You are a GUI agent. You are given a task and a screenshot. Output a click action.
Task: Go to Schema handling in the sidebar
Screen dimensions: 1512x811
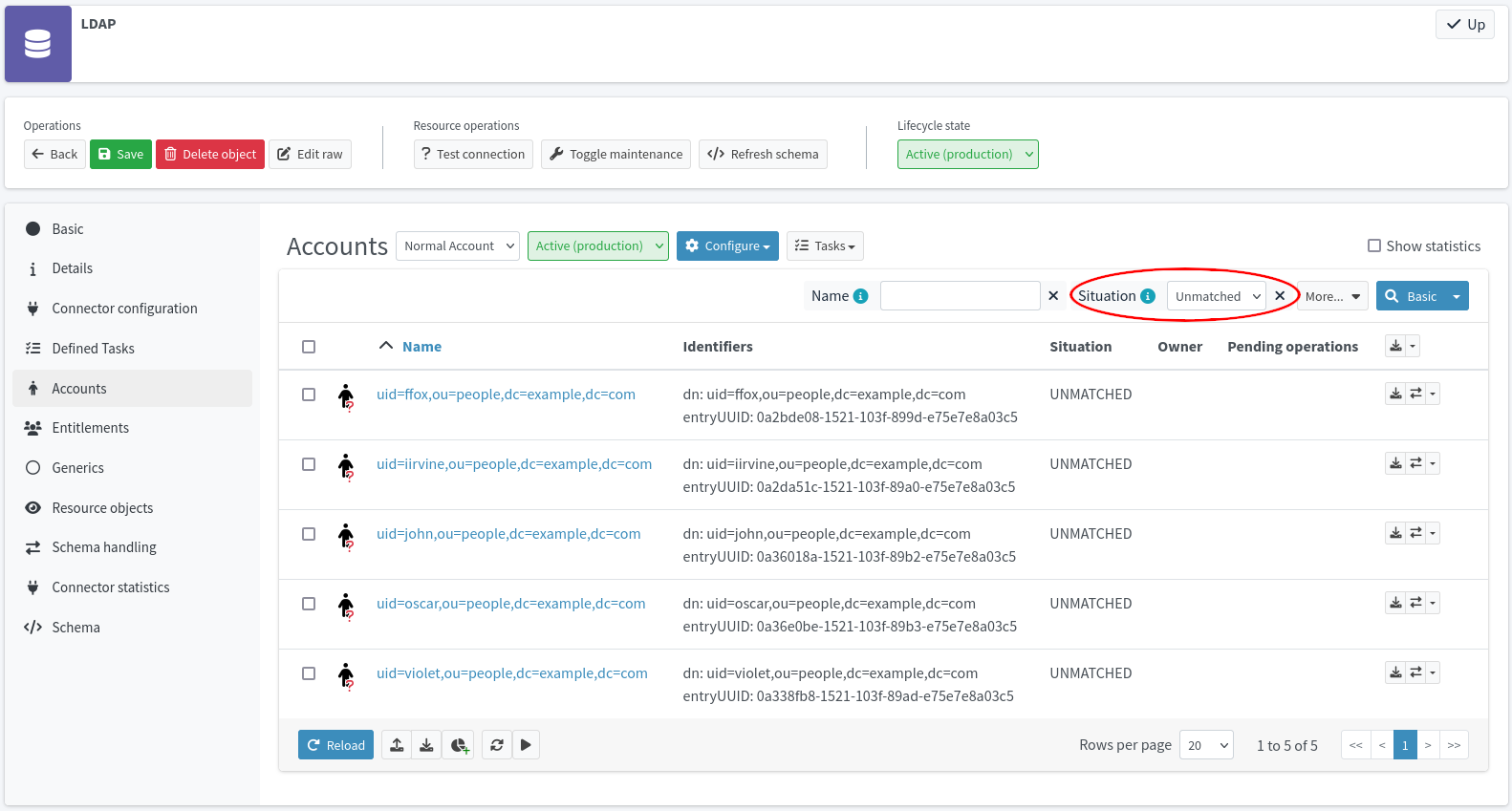104,547
